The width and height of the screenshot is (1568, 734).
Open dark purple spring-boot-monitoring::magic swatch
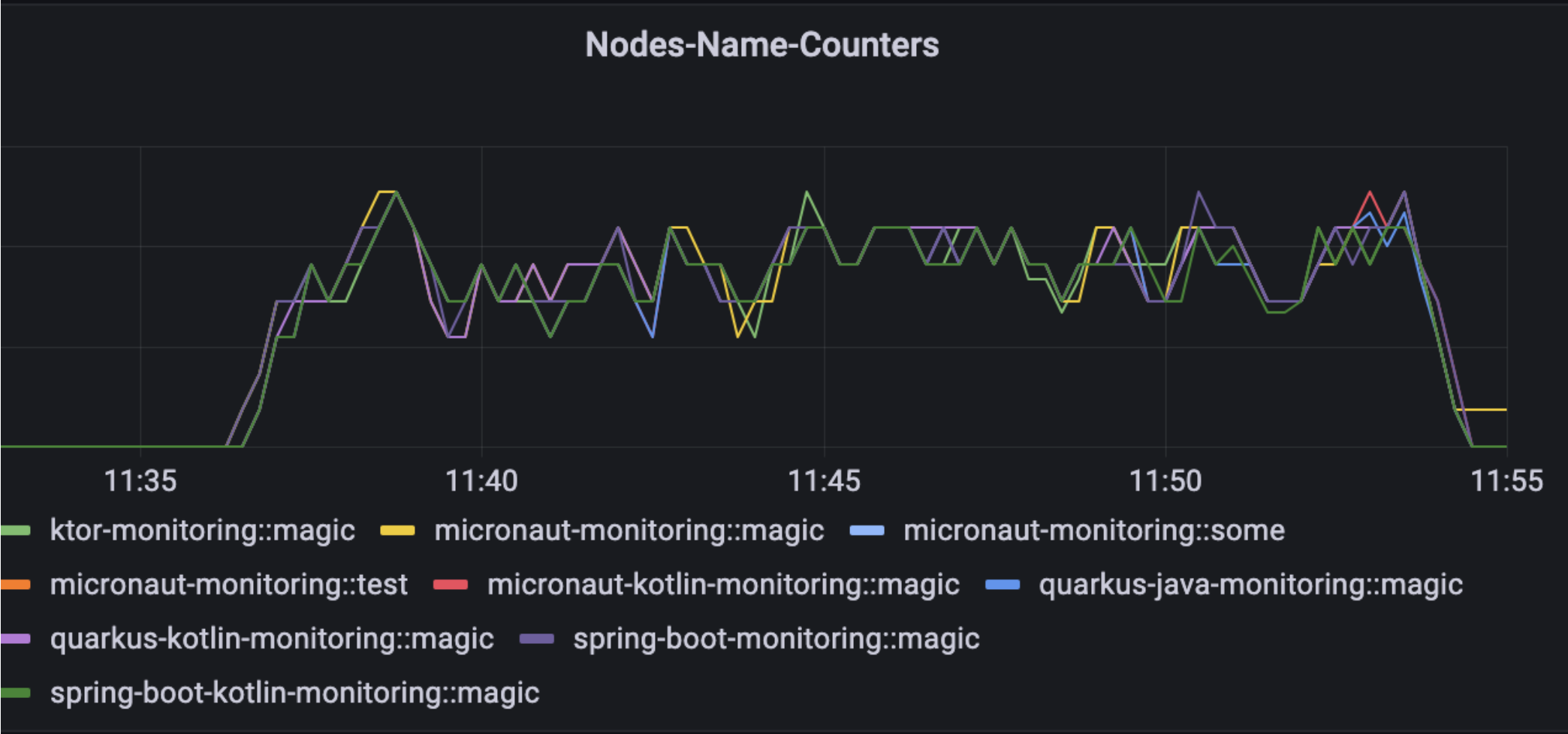(537, 639)
